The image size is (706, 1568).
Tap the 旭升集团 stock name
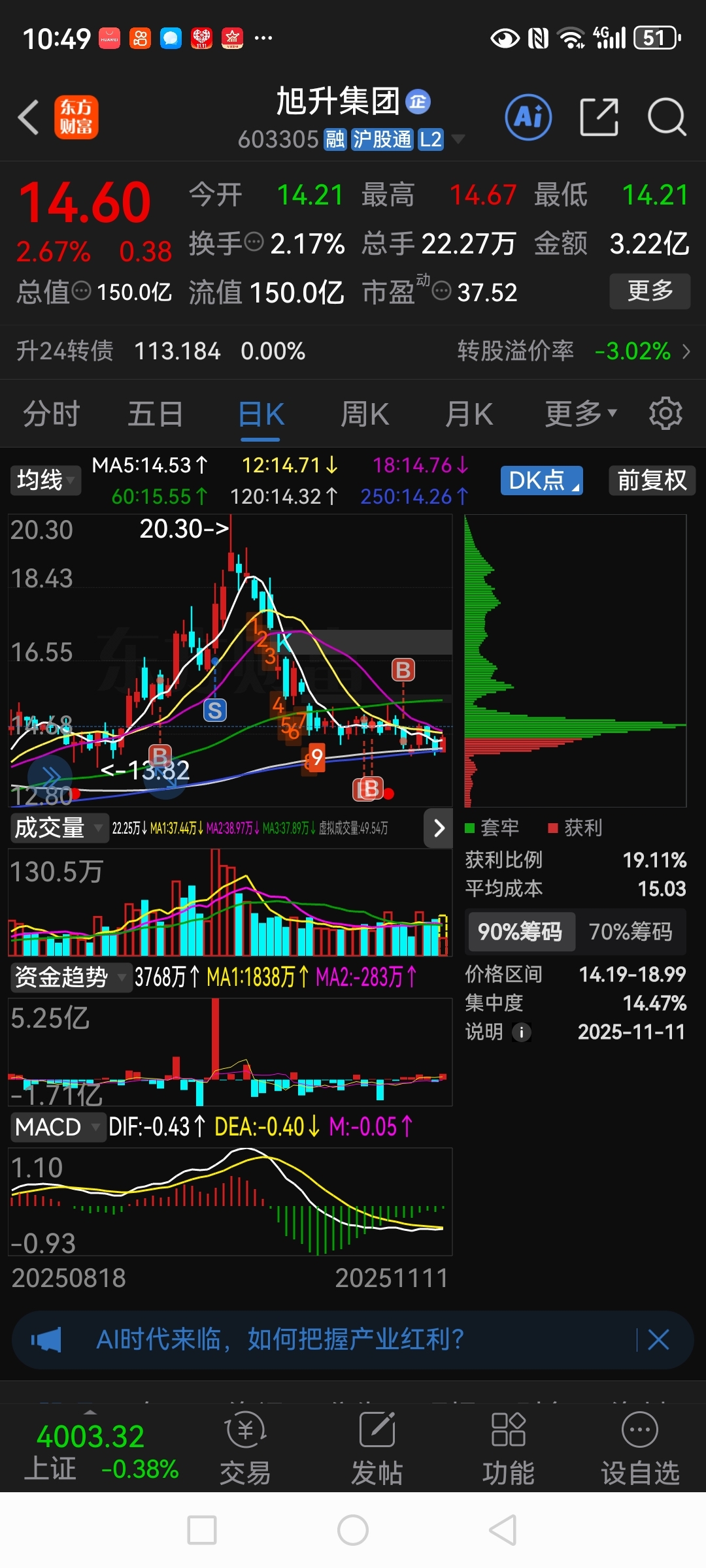[338, 102]
